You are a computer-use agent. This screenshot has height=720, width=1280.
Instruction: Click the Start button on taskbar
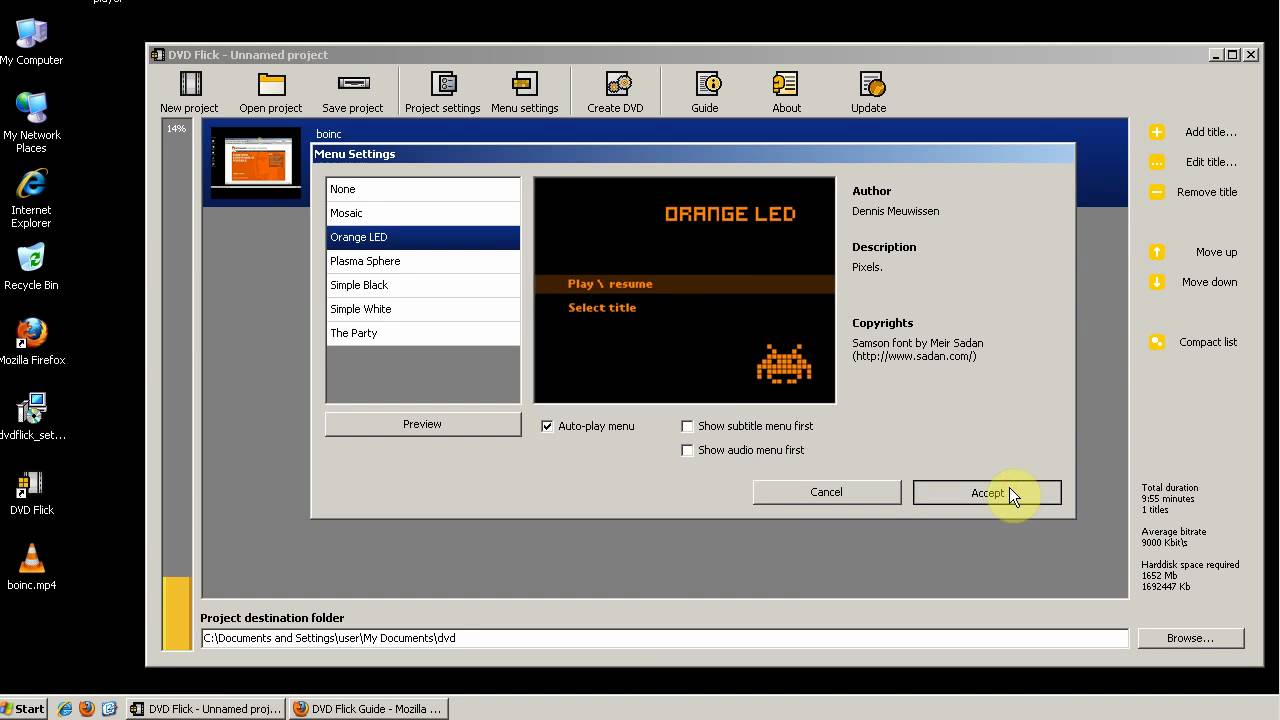tap(24, 709)
